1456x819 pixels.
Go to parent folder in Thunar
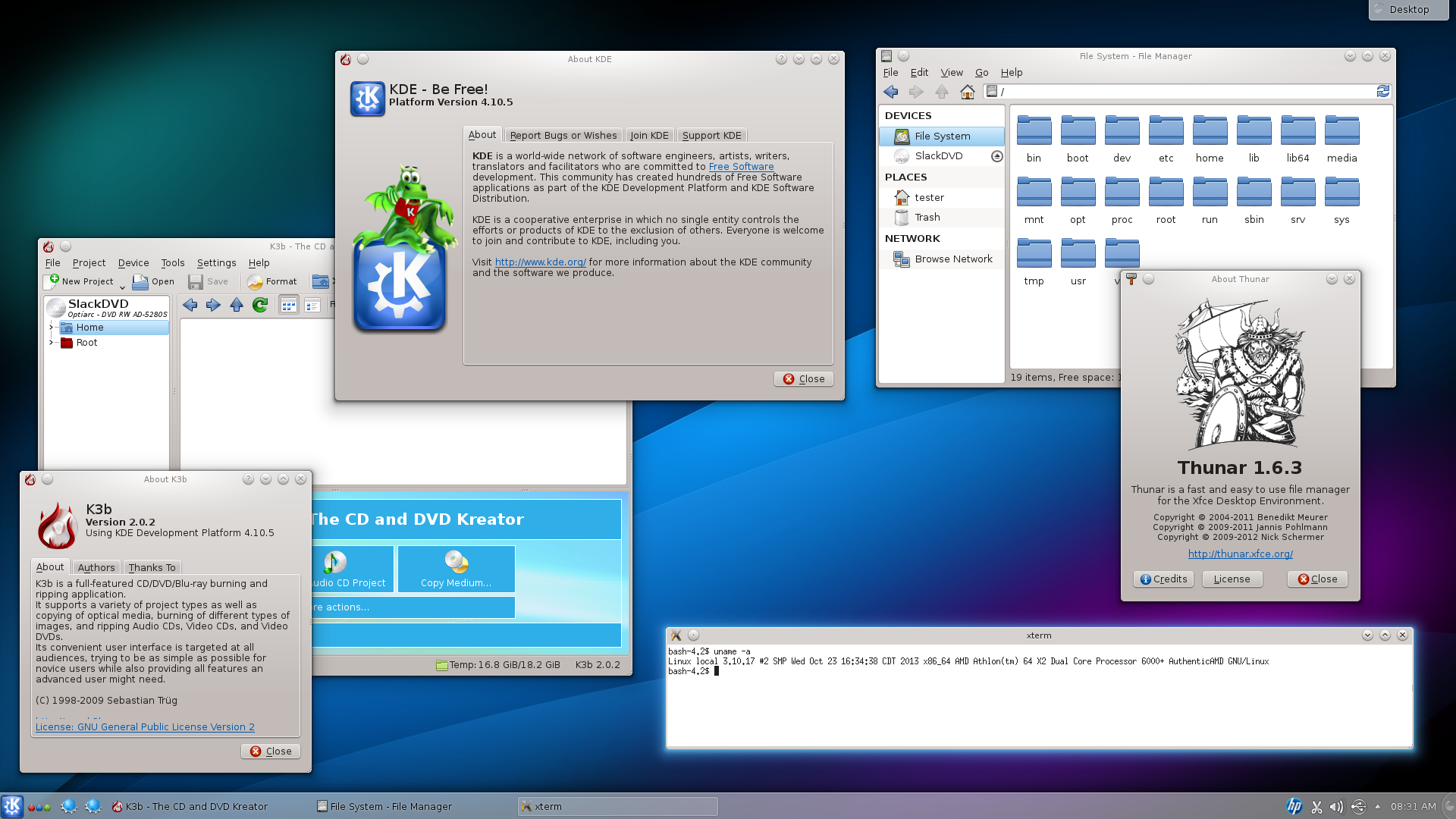pos(942,92)
